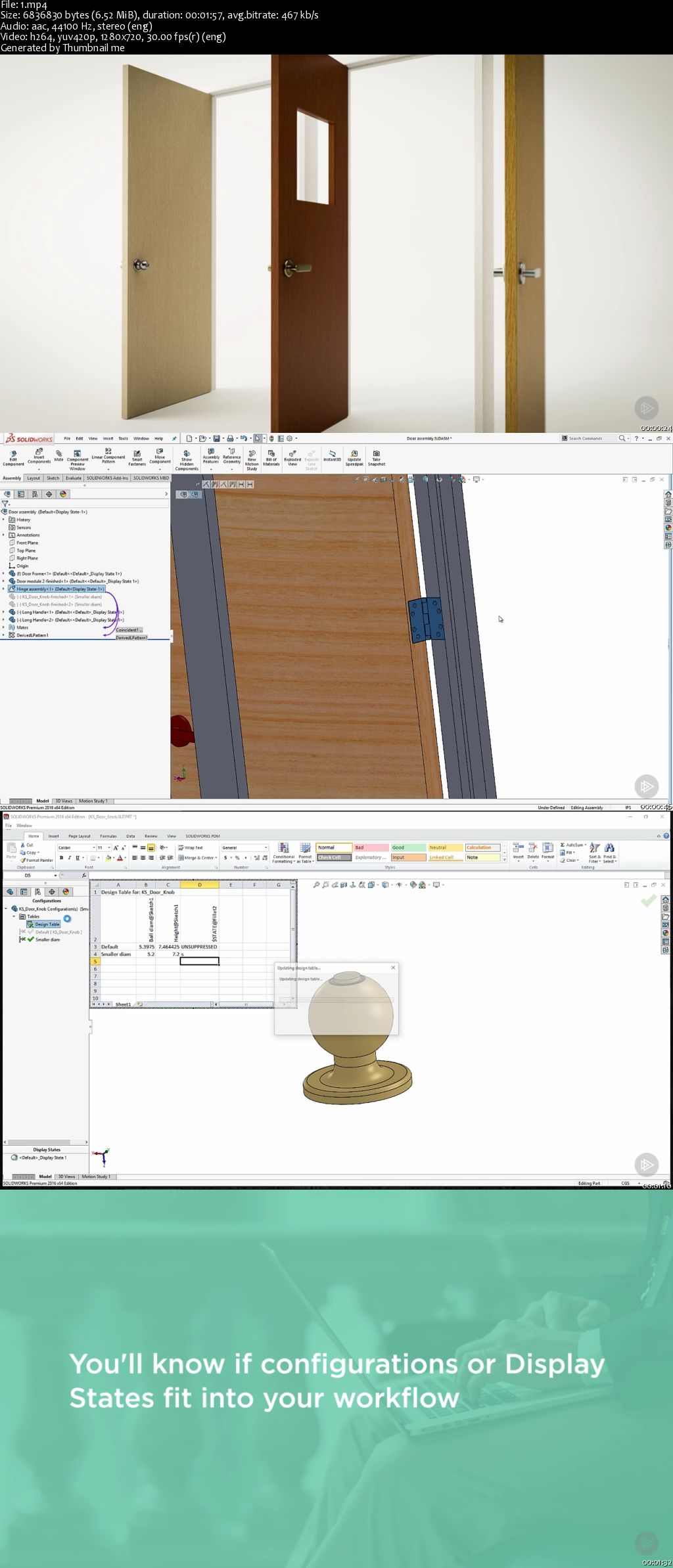
Task: Open Formulas tab in Excel ribbon
Action: tap(108, 836)
